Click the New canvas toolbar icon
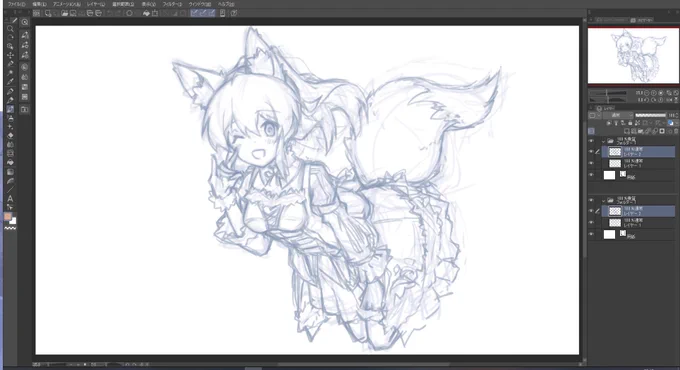The height and width of the screenshot is (370, 680). coord(48,13)
